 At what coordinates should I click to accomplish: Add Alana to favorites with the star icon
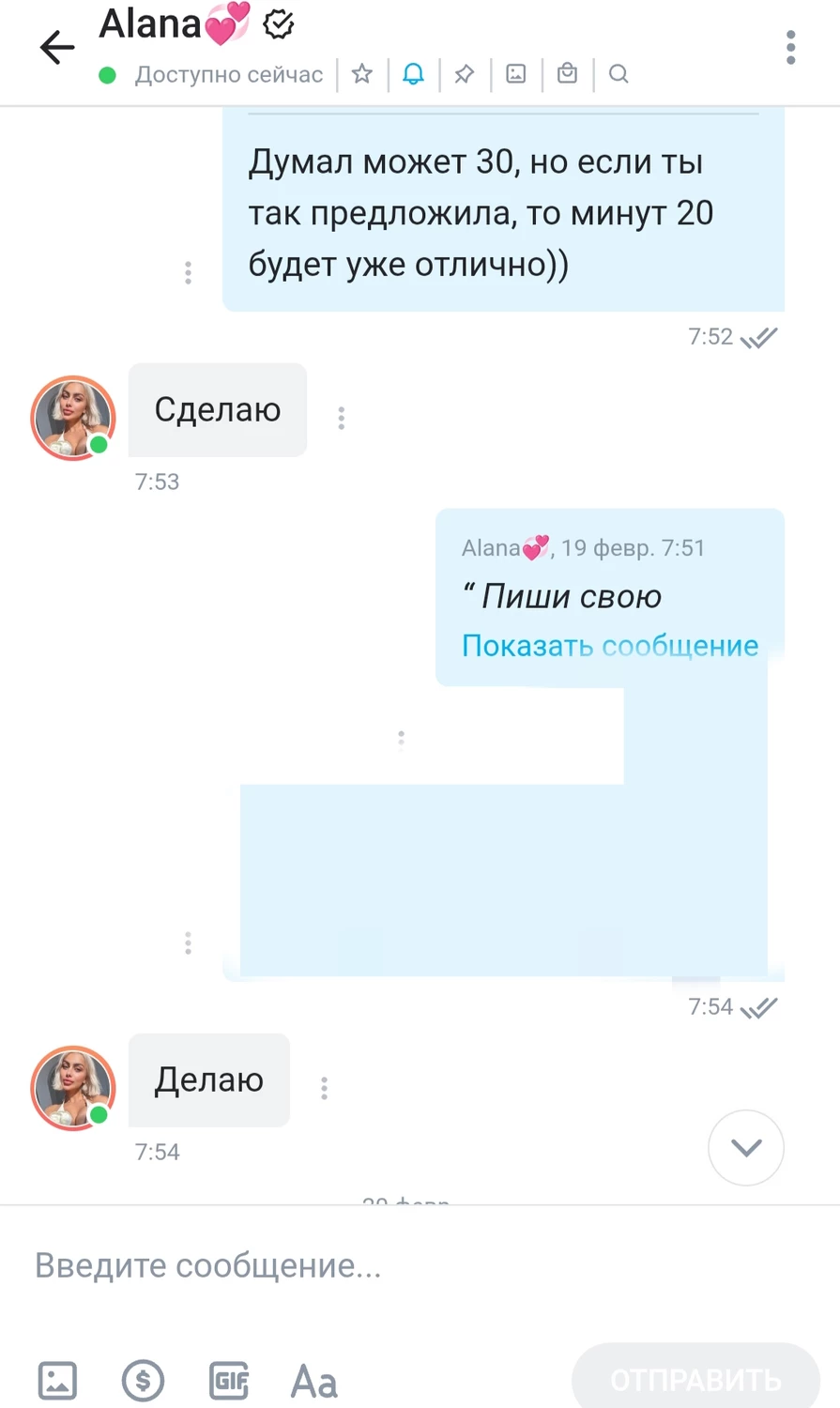coord(361,74)
